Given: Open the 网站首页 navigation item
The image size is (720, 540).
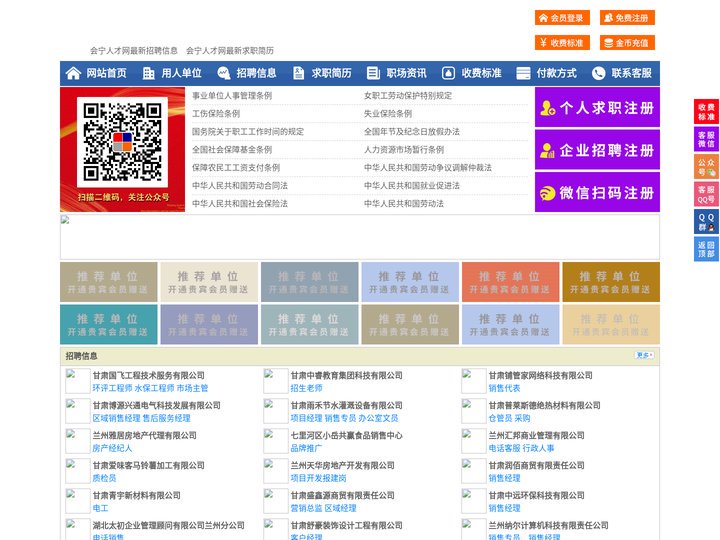Looking at the screenshot, I should [107, 73].
